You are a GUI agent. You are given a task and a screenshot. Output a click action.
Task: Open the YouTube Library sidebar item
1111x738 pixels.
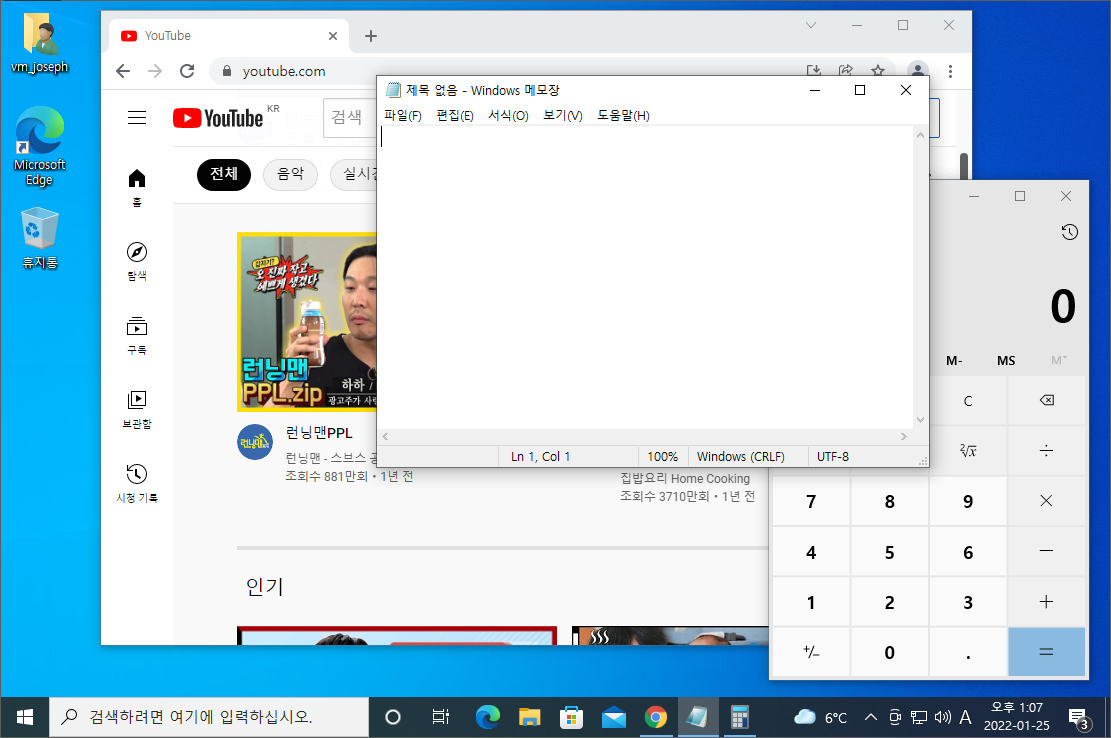coord(137,410)
